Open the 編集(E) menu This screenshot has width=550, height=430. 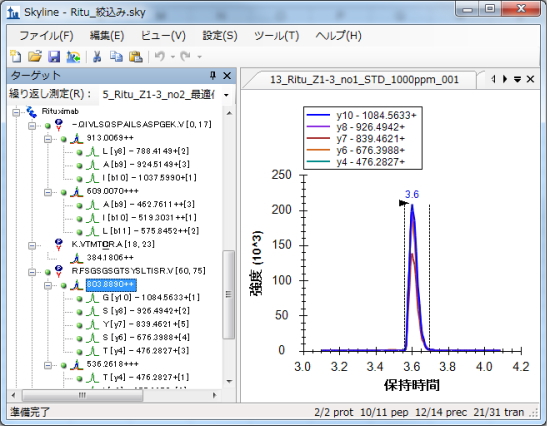[x=107, y=35]
